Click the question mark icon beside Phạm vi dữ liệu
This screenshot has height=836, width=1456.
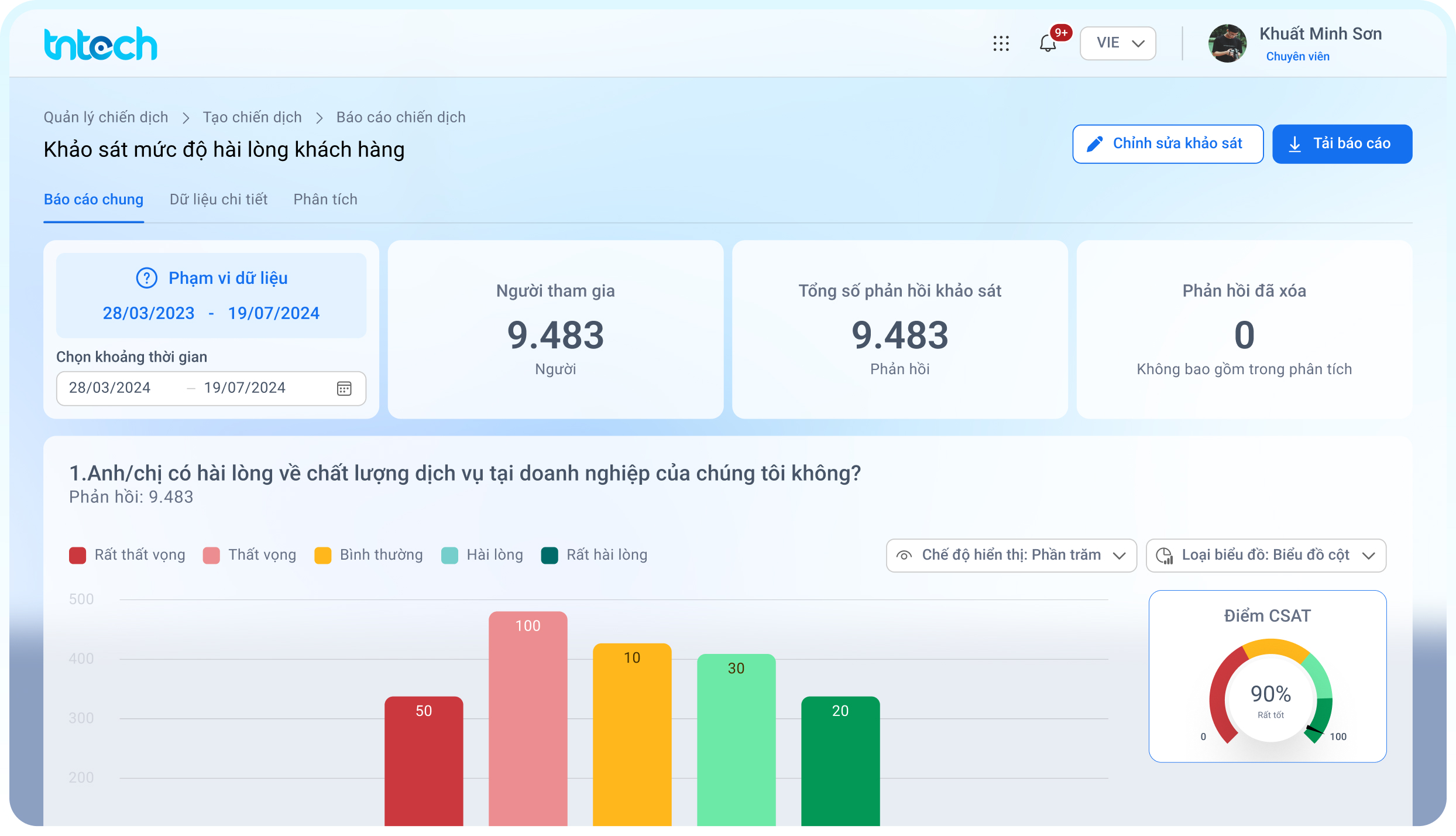[146, 278]
